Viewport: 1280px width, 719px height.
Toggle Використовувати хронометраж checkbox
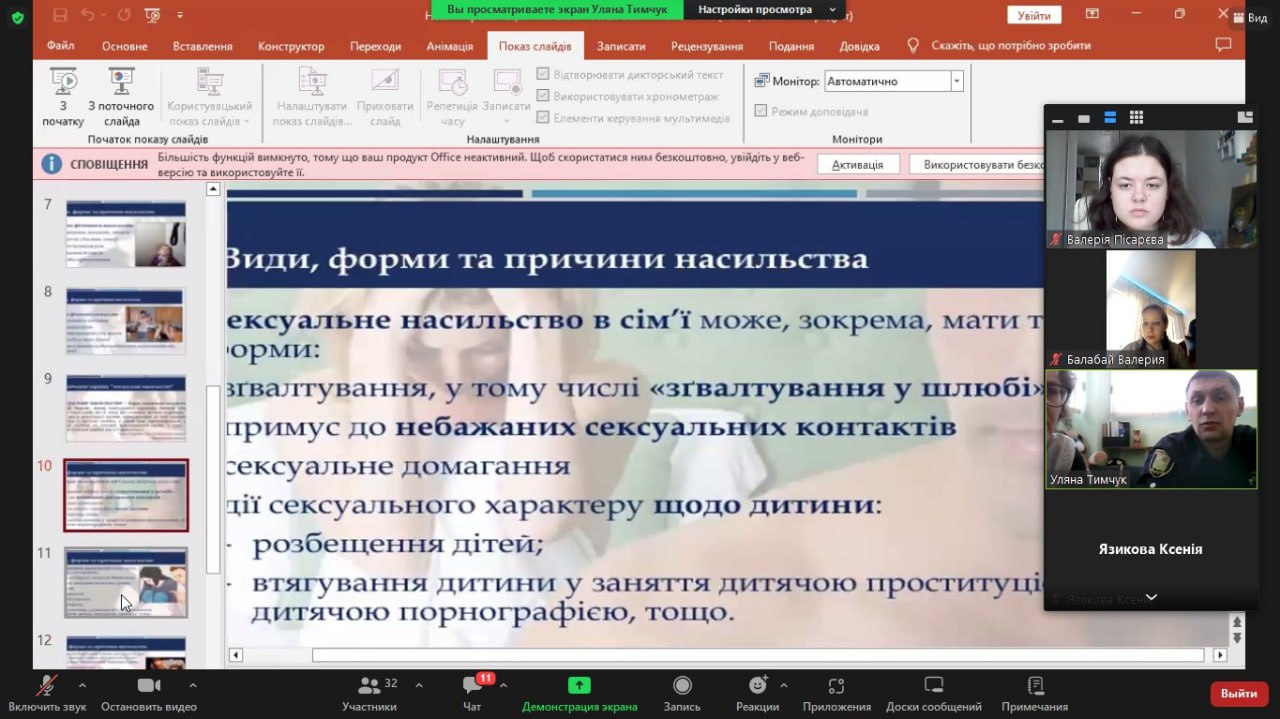(x=543, y=96)
